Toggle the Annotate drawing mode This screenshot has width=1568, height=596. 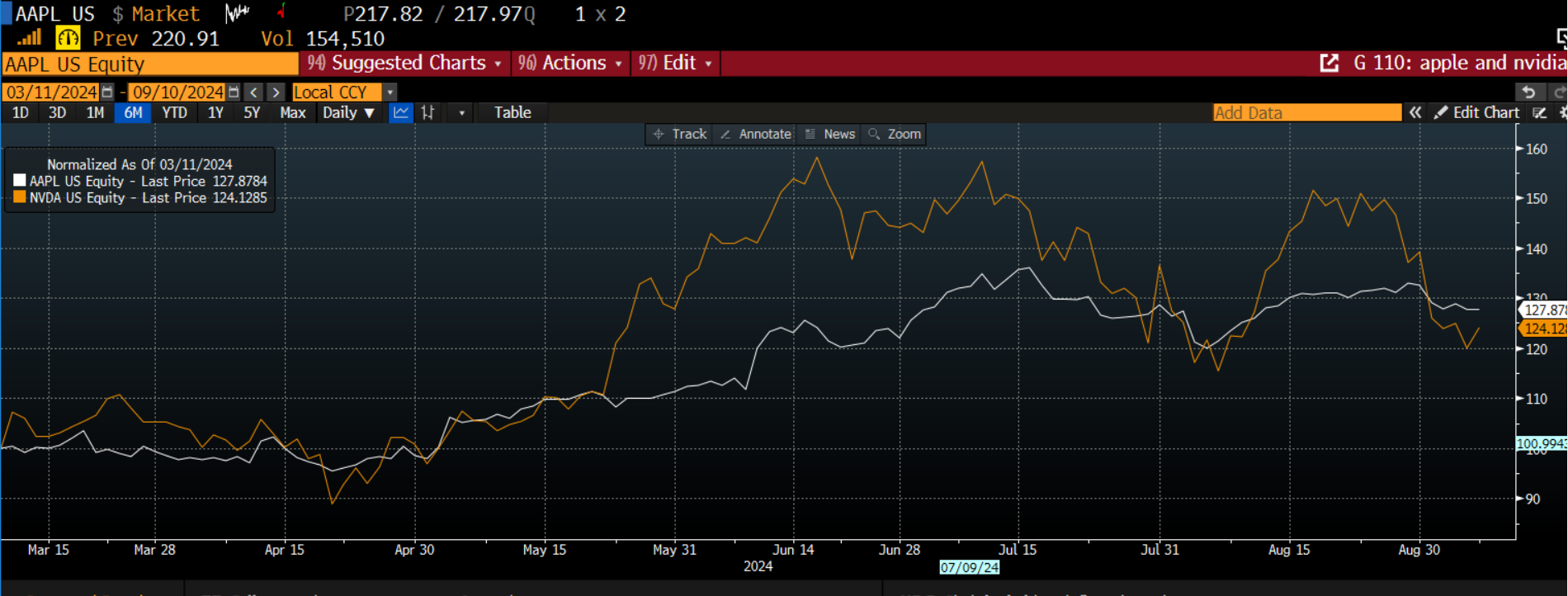[x=756, y=134]
